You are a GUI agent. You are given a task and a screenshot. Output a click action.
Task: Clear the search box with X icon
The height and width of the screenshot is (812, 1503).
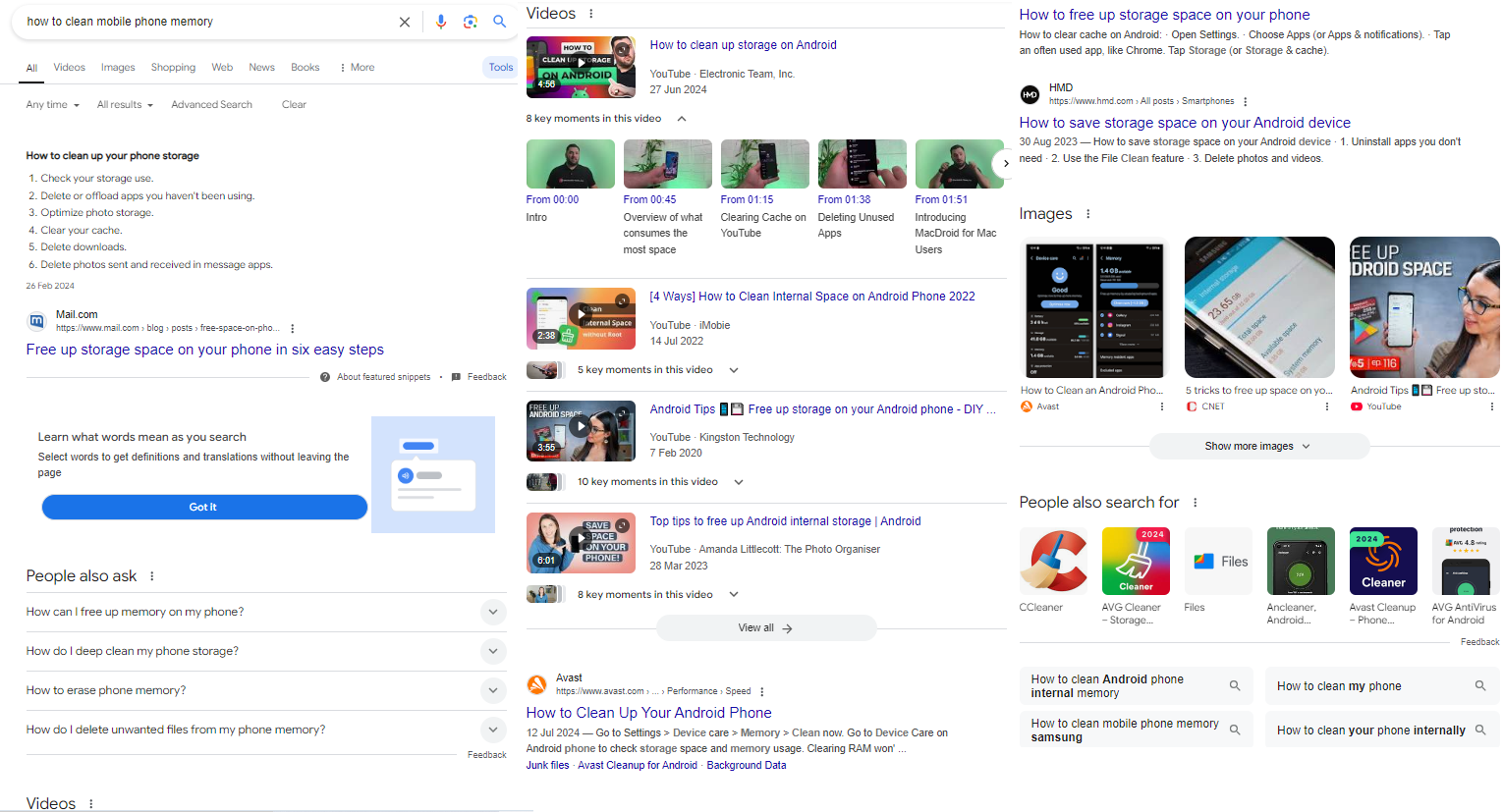click(404, 22)
